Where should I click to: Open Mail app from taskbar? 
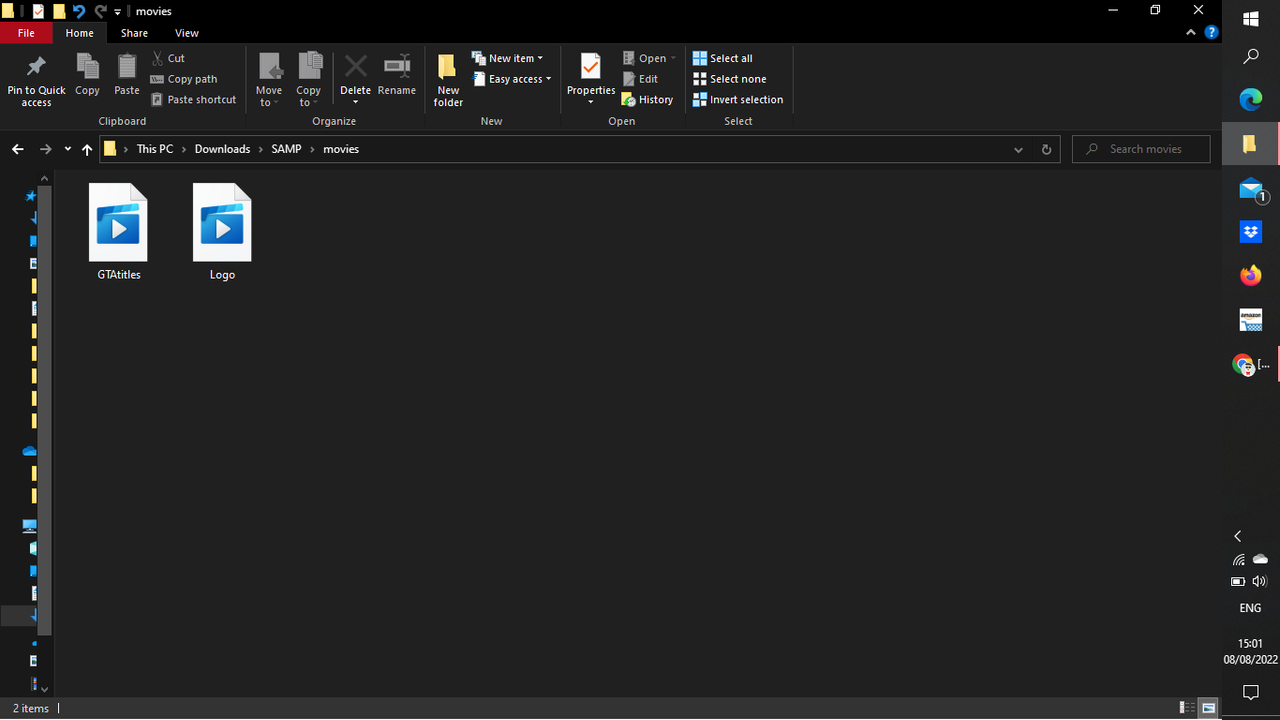point(1251,188)
